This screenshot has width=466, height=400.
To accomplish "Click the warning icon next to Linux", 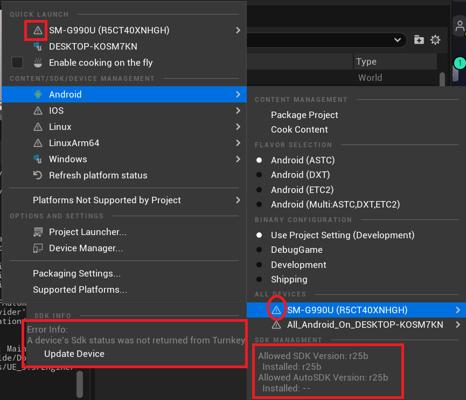I will click(38, 127).
